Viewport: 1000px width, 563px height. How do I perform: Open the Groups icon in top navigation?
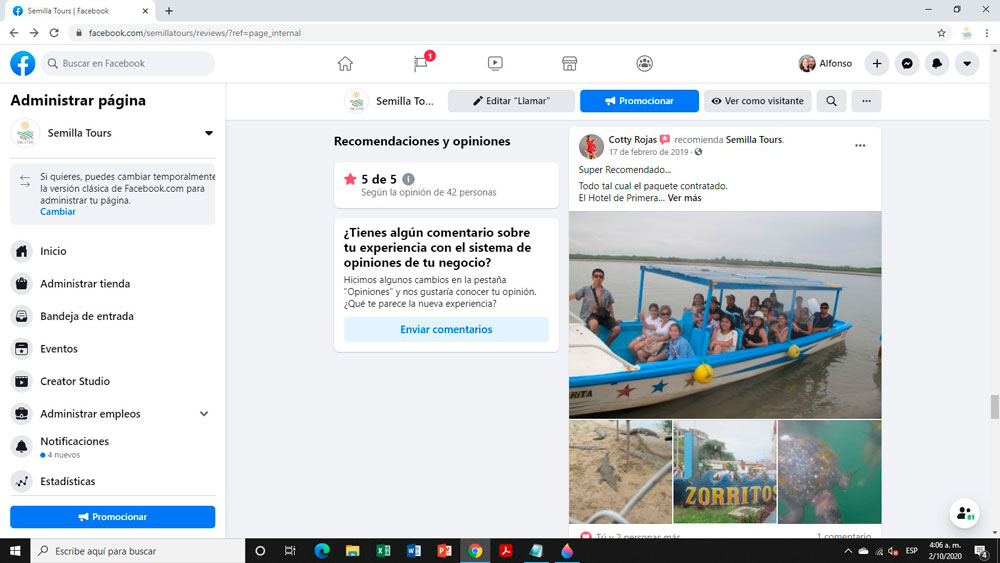[644, 63]
